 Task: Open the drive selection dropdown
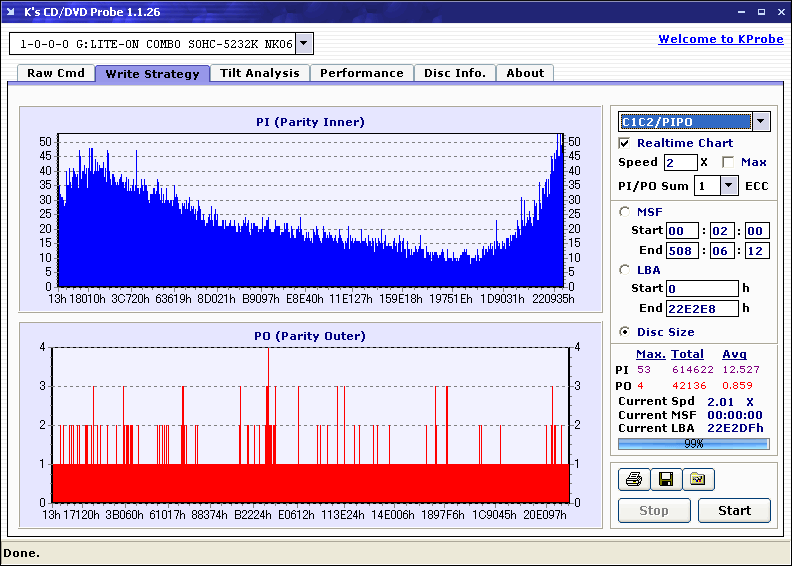(305, 44)
